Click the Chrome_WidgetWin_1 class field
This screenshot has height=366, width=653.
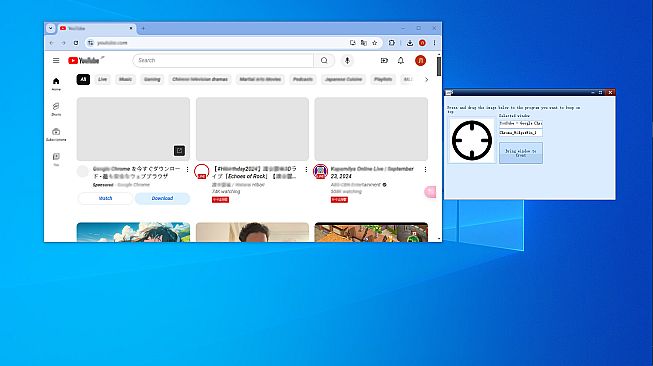521,132
